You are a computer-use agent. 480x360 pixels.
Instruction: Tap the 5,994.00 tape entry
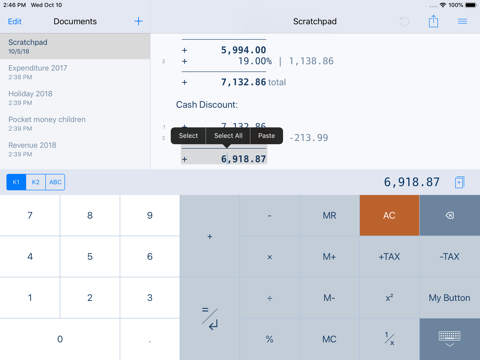[243, 50]
